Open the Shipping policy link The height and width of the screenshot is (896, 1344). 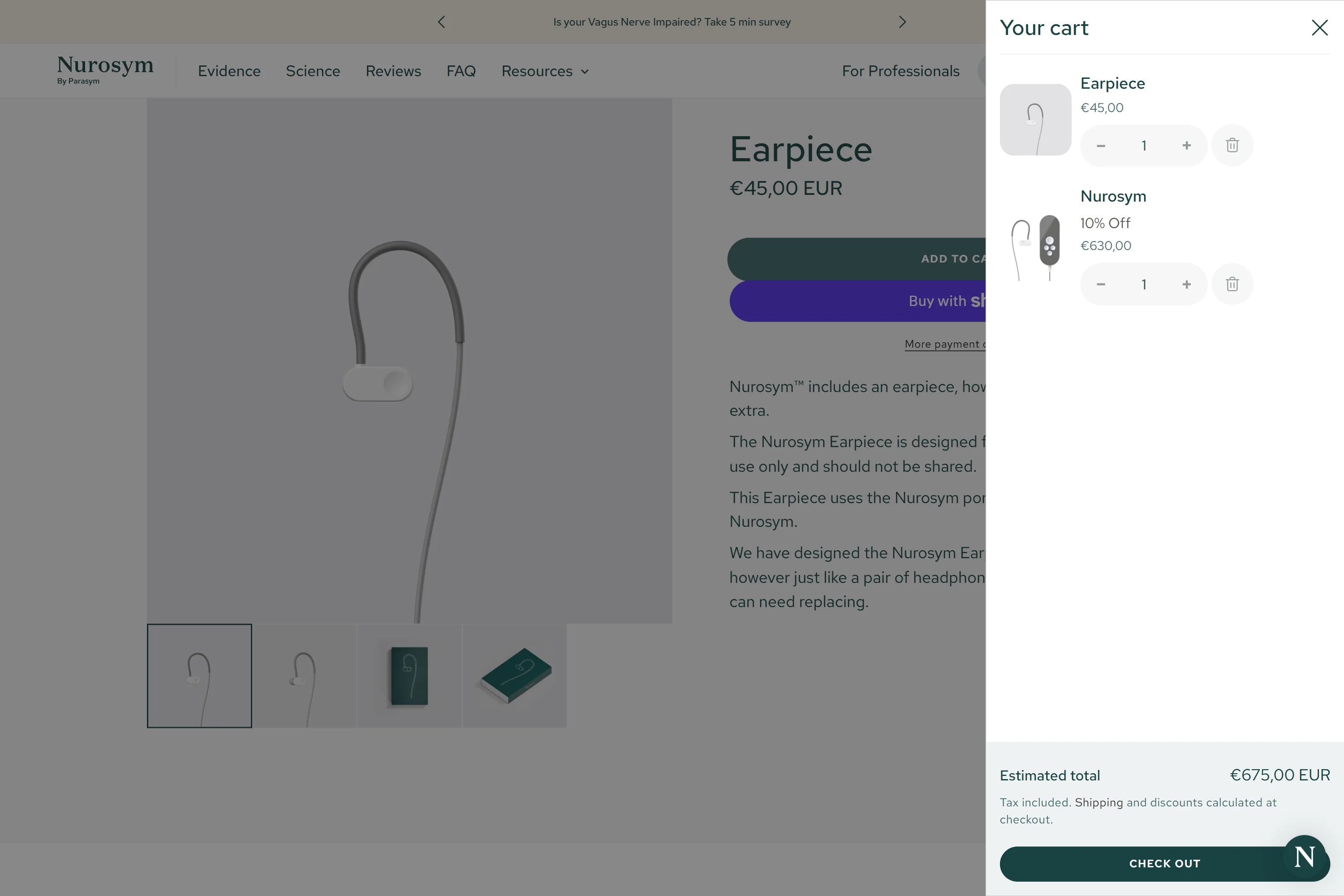[x=1098, y=802]
